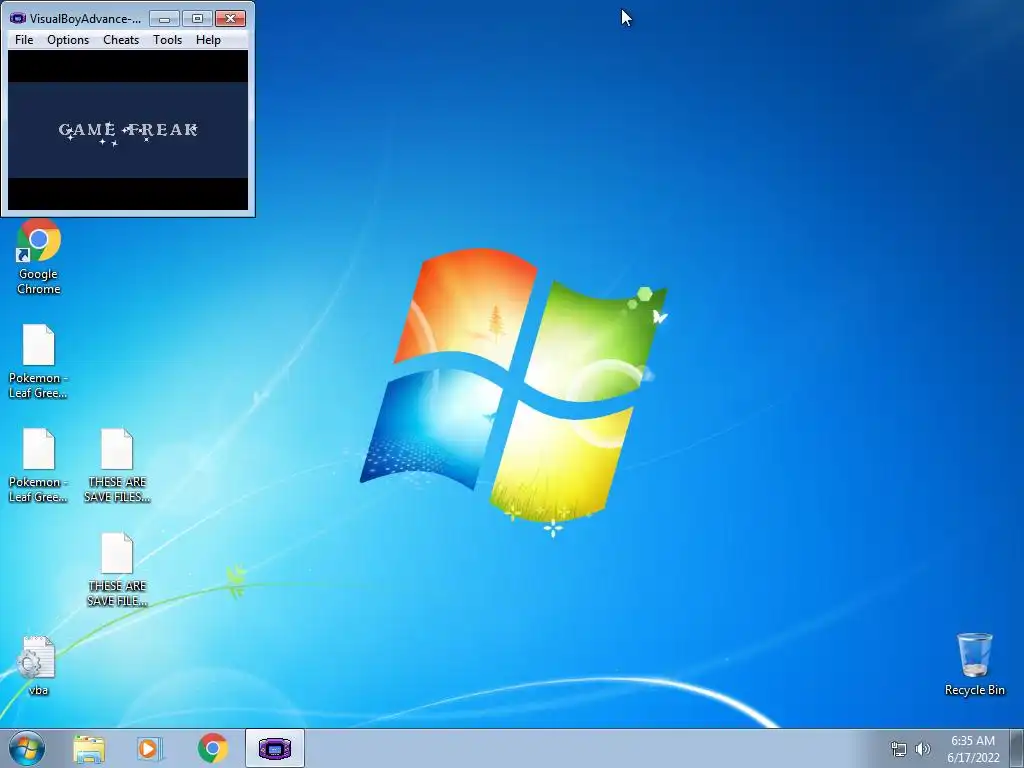Select the first Pokemon - Leaf Gree... file icon
The image size is (1024, 768).
39,361
